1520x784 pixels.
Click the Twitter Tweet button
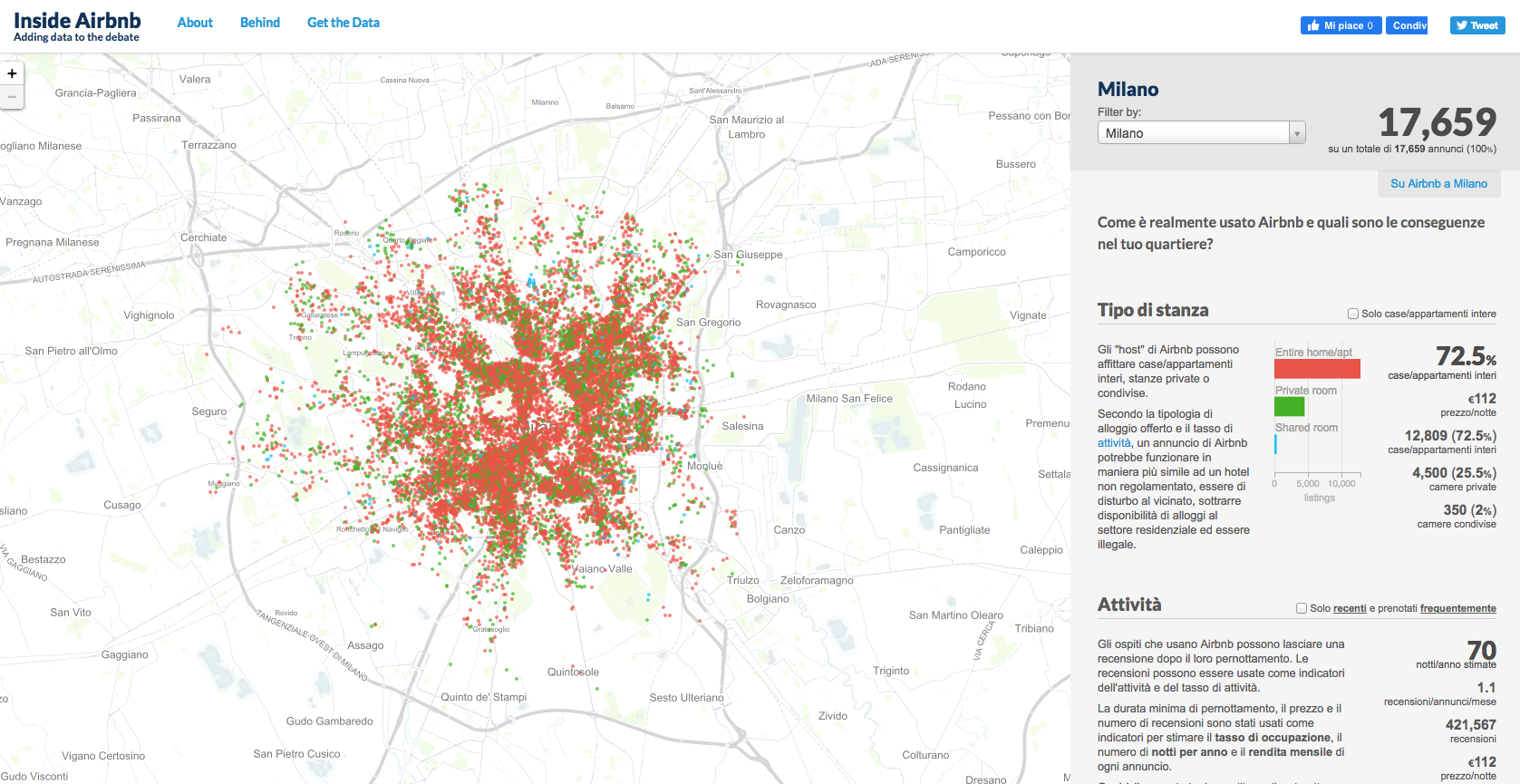click(x=1477, y=25)
